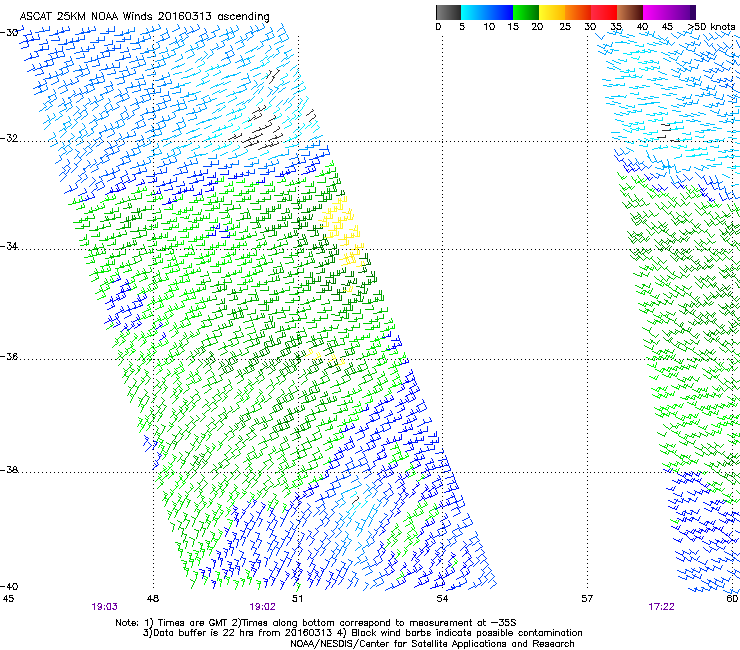
Task: Select the legend's '40' knots label
Action: [642, 27]
